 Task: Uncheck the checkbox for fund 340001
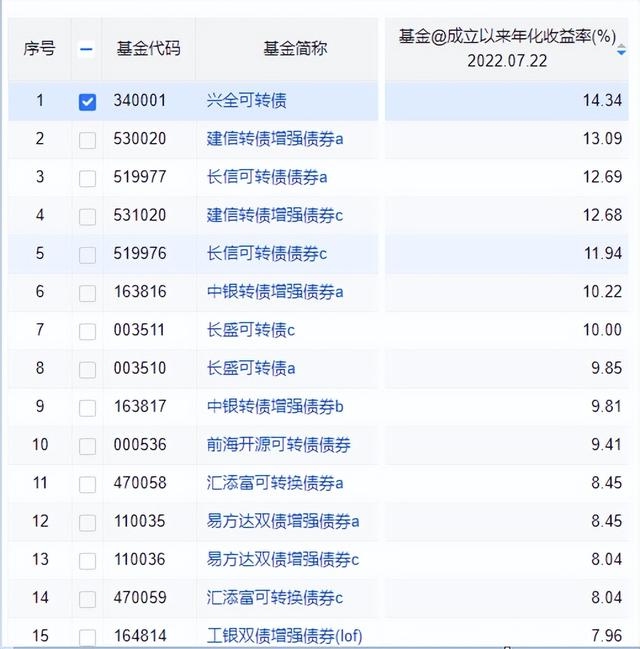pyautogui.click(x=87, y=101)
